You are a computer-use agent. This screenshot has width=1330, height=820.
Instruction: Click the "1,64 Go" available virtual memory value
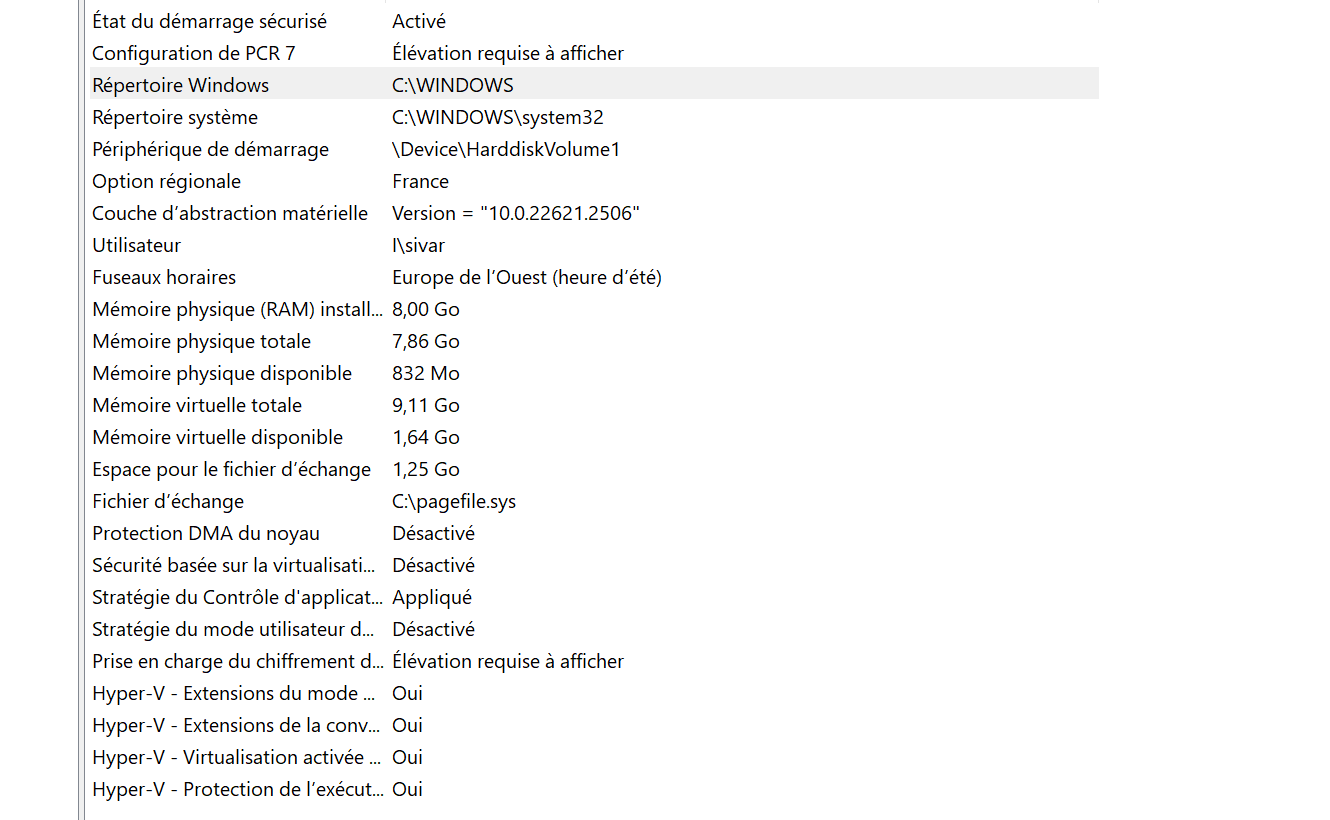coord(426,437)
